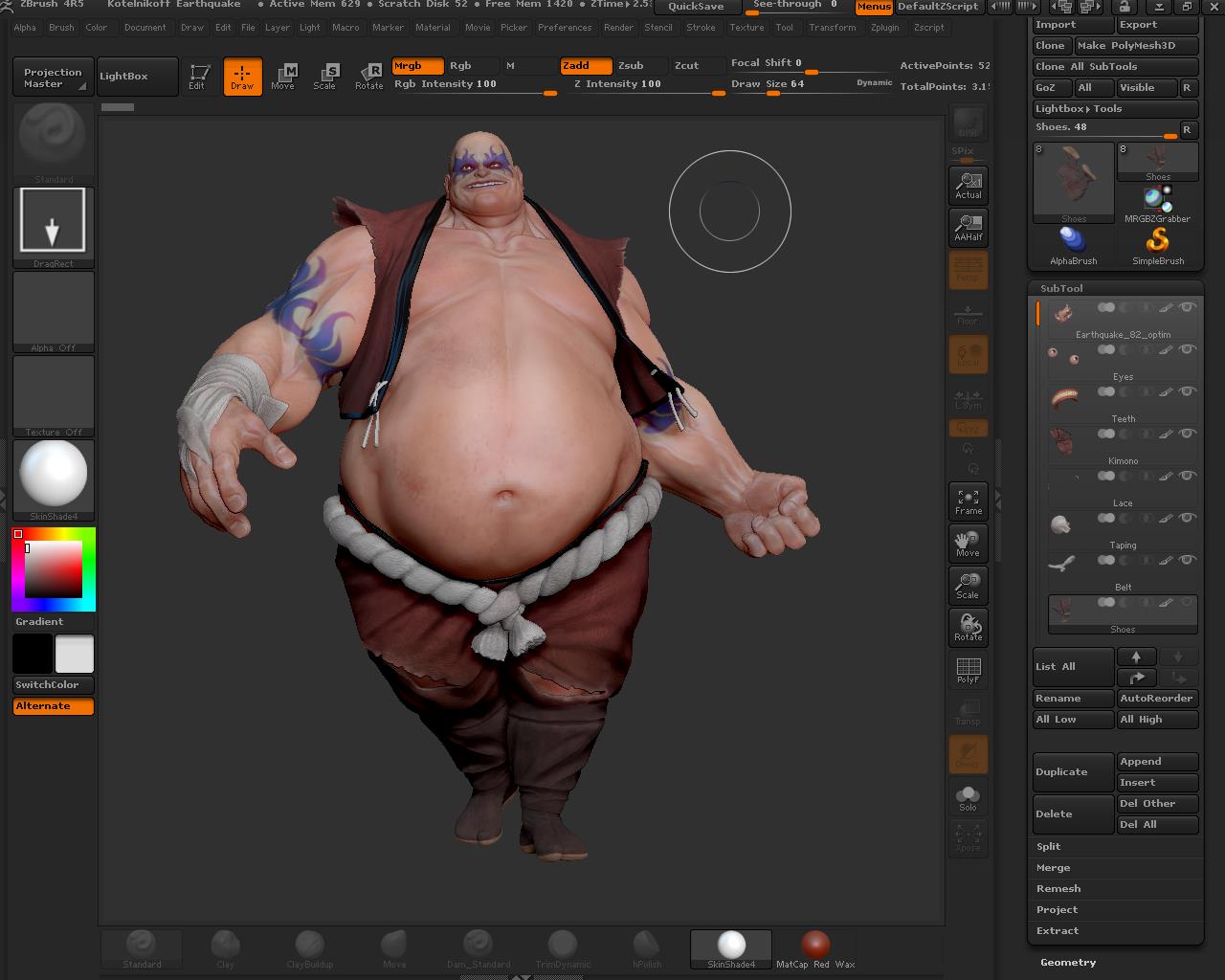Open the Preferences menu
The width and height of the screenshot is (1225, 980).
(565, 28)
